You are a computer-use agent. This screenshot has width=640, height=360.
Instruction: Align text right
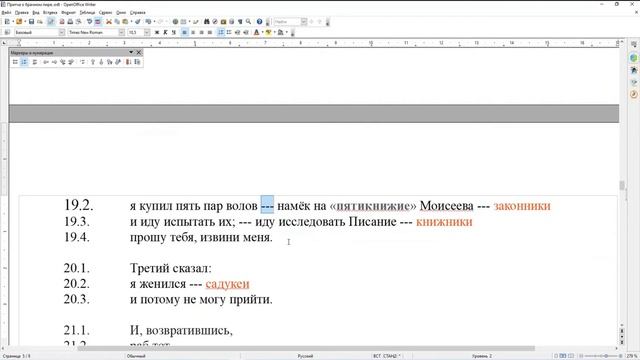click(201, 32)
